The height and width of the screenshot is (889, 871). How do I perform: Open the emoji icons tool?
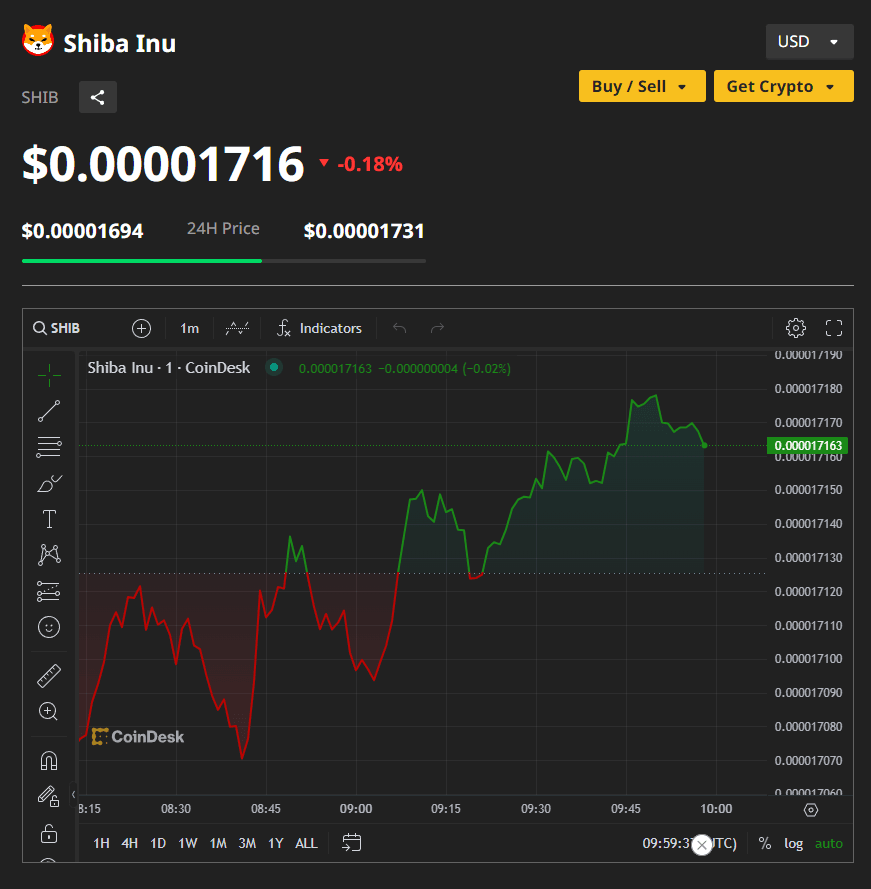pos(49,627)
